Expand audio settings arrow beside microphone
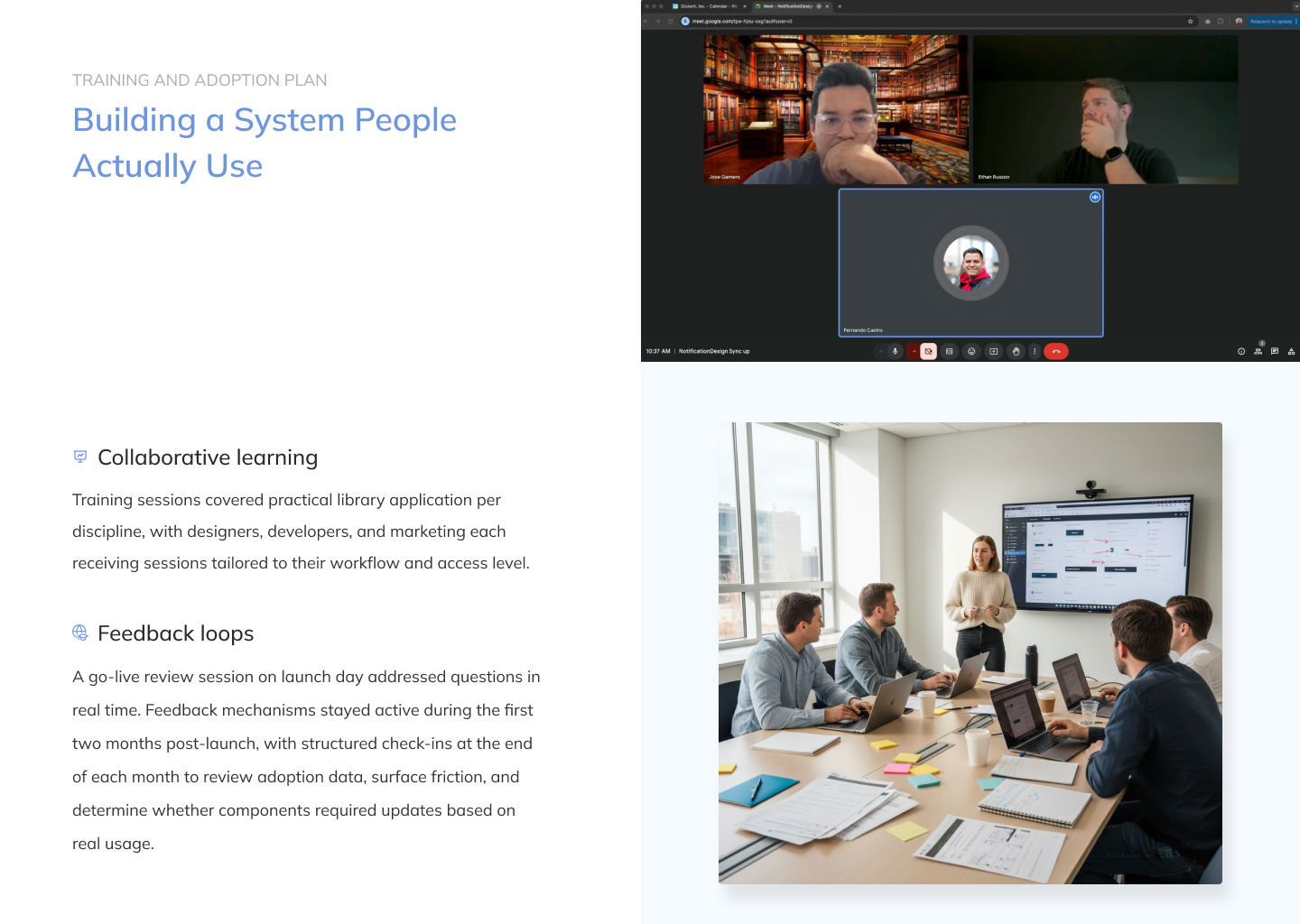The height and width of the screenshot is (924, 1300). click(880, 352)
